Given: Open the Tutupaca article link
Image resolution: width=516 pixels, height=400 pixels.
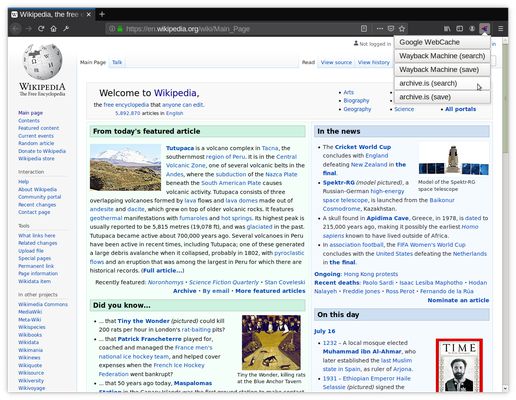Looking at the screenshot, I should pos(180,148).
